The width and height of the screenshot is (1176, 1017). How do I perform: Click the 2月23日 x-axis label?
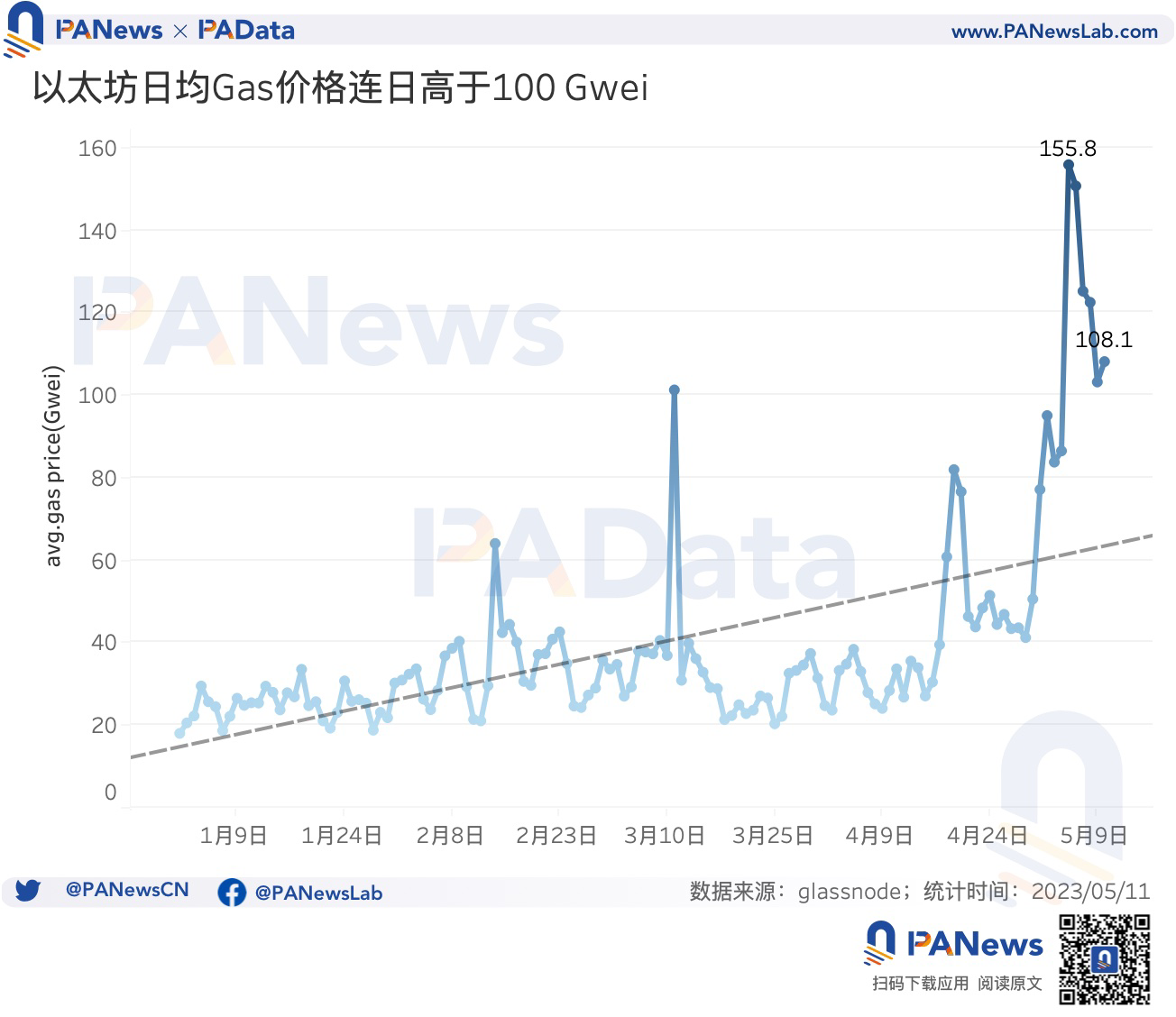tap(556, 835)
